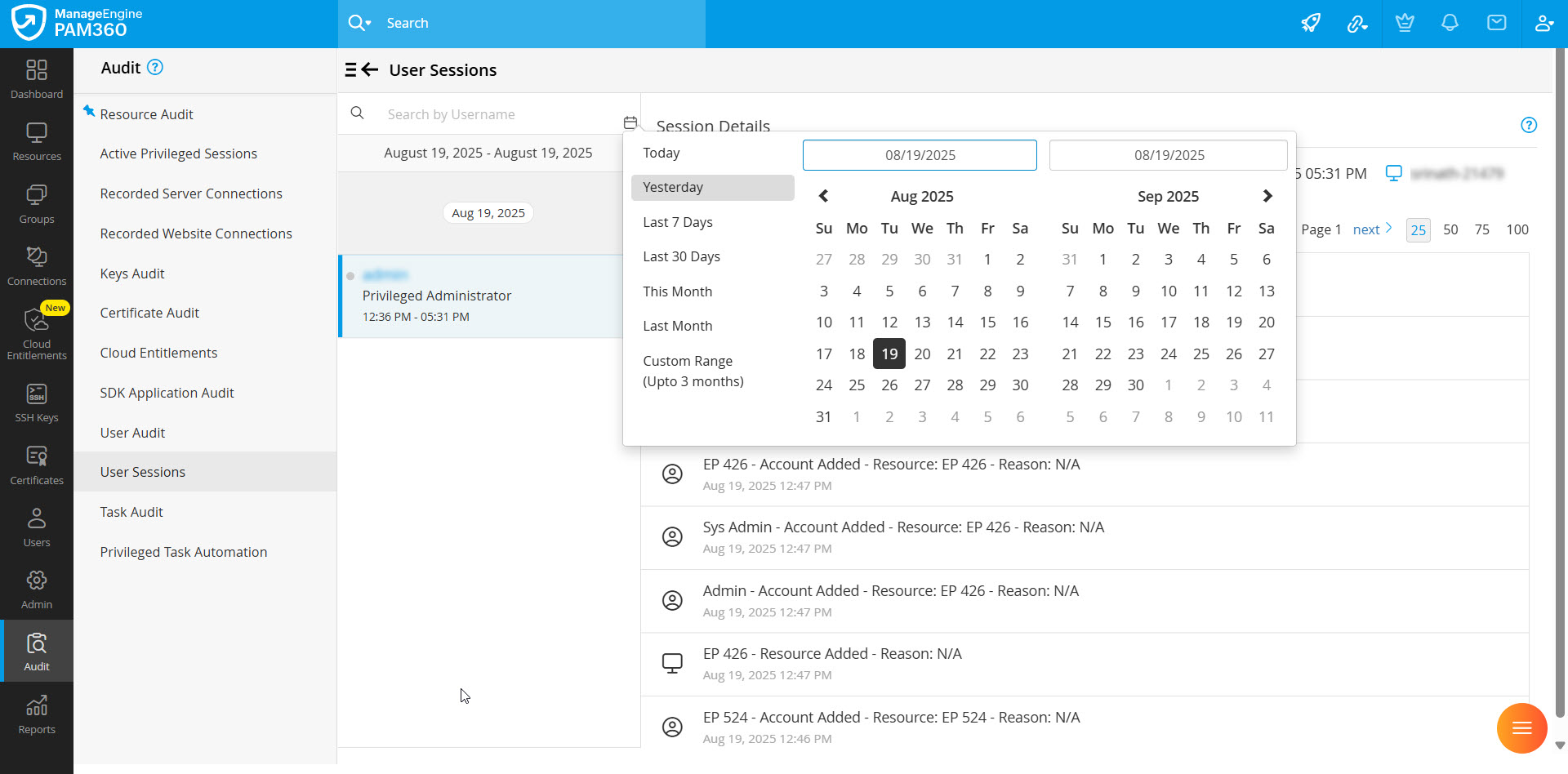The image size is (1568, 774).
Task: Open the Reports sidebar icon
Action: coord(37,714)
